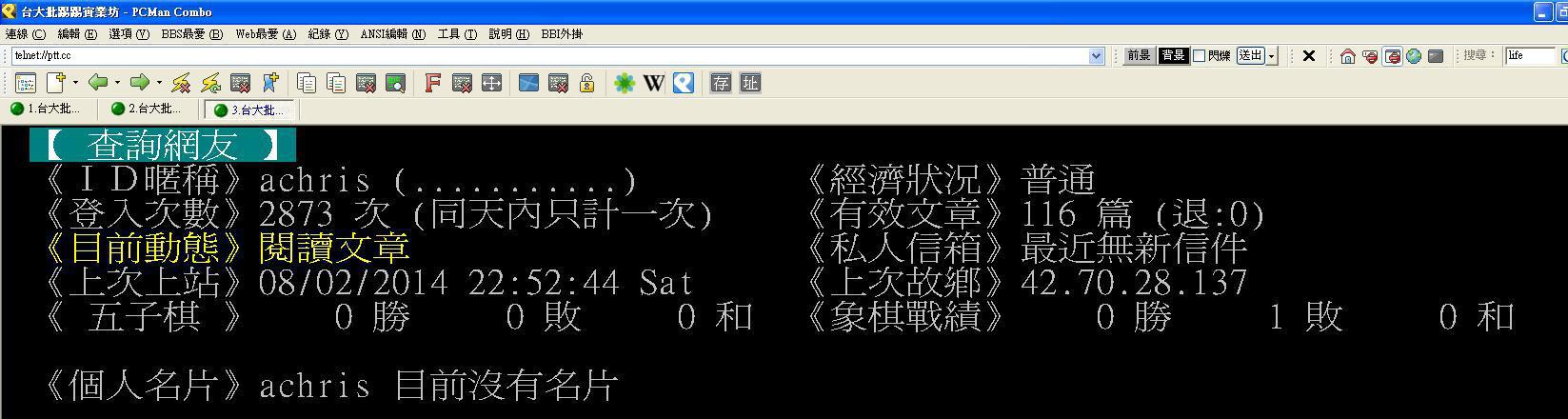Open the 編輯 menu

77,33
